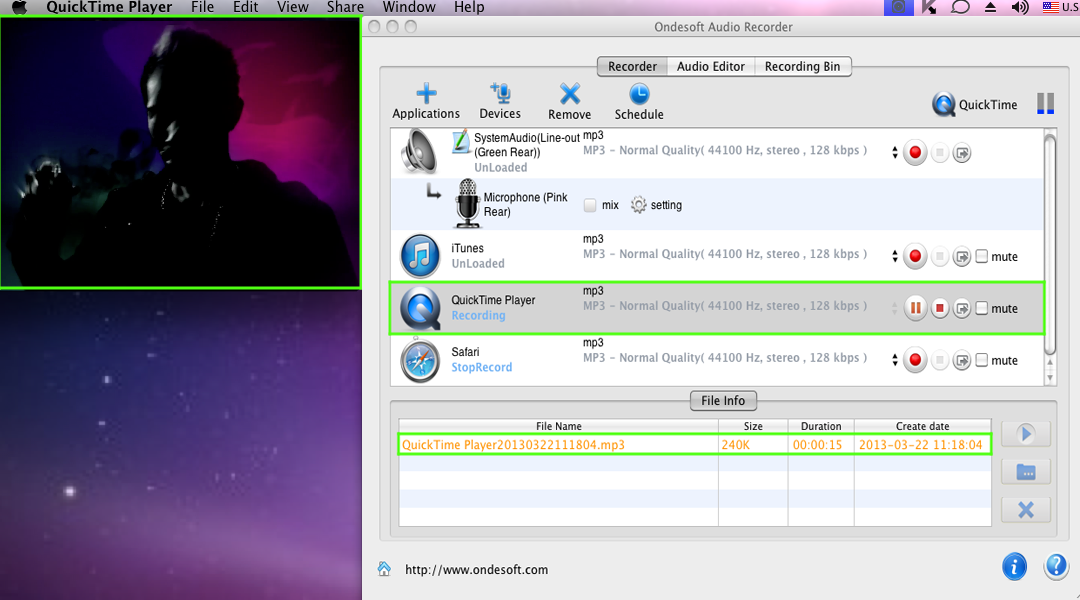Toggle the Safari mute checkbox
The image size is (1080, 600).
(982, 360)
